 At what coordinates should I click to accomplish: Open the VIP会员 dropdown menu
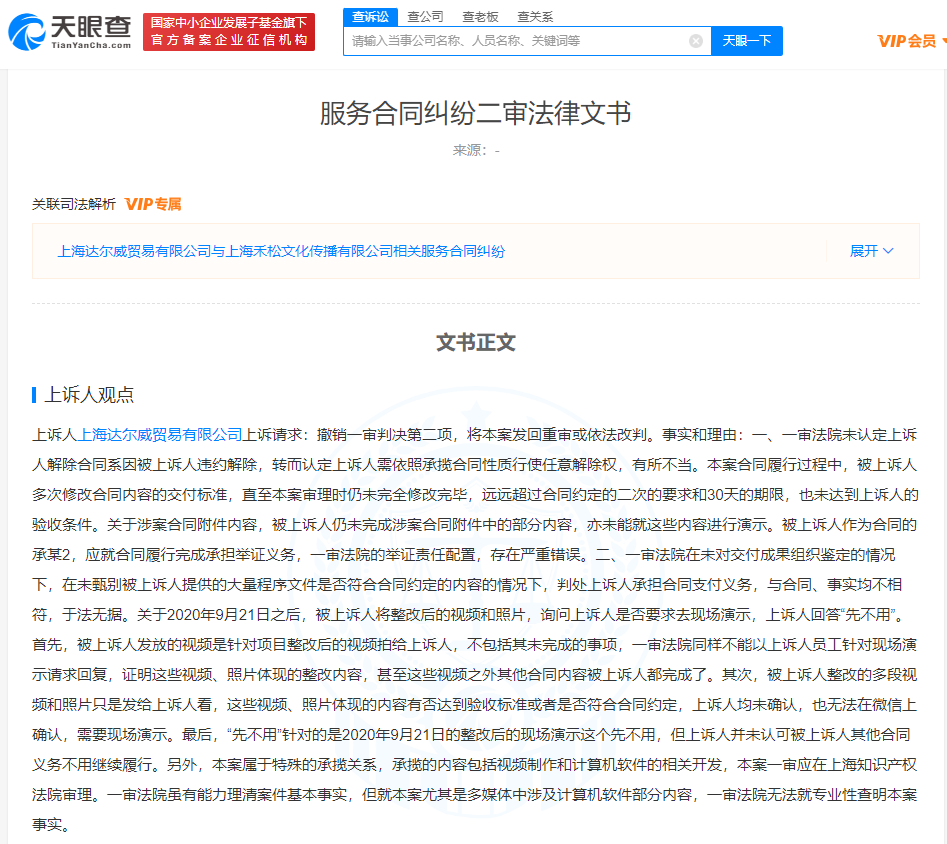point(911,40)
